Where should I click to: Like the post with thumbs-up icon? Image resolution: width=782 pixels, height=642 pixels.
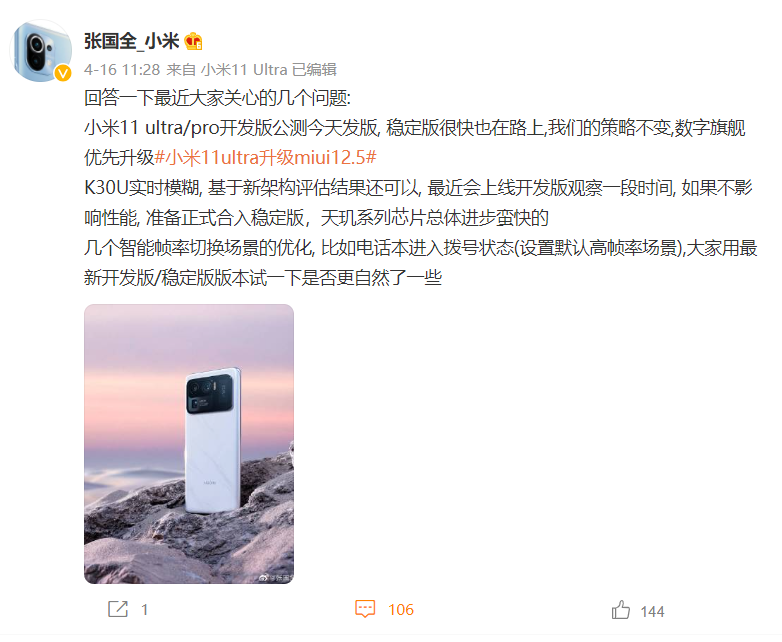click(x=621, y=610)
